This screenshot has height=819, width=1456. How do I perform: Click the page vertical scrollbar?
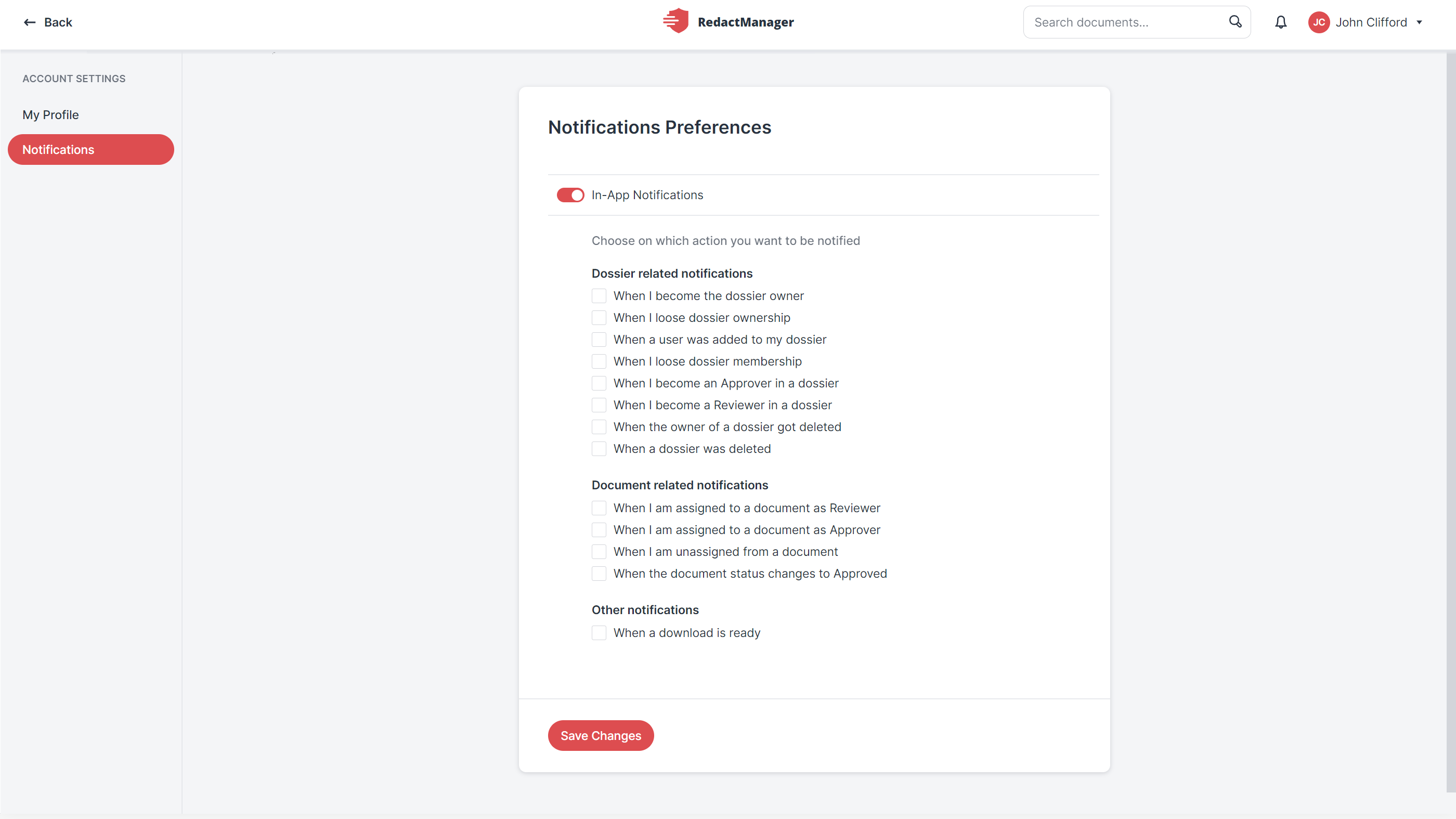(1451, 421)
